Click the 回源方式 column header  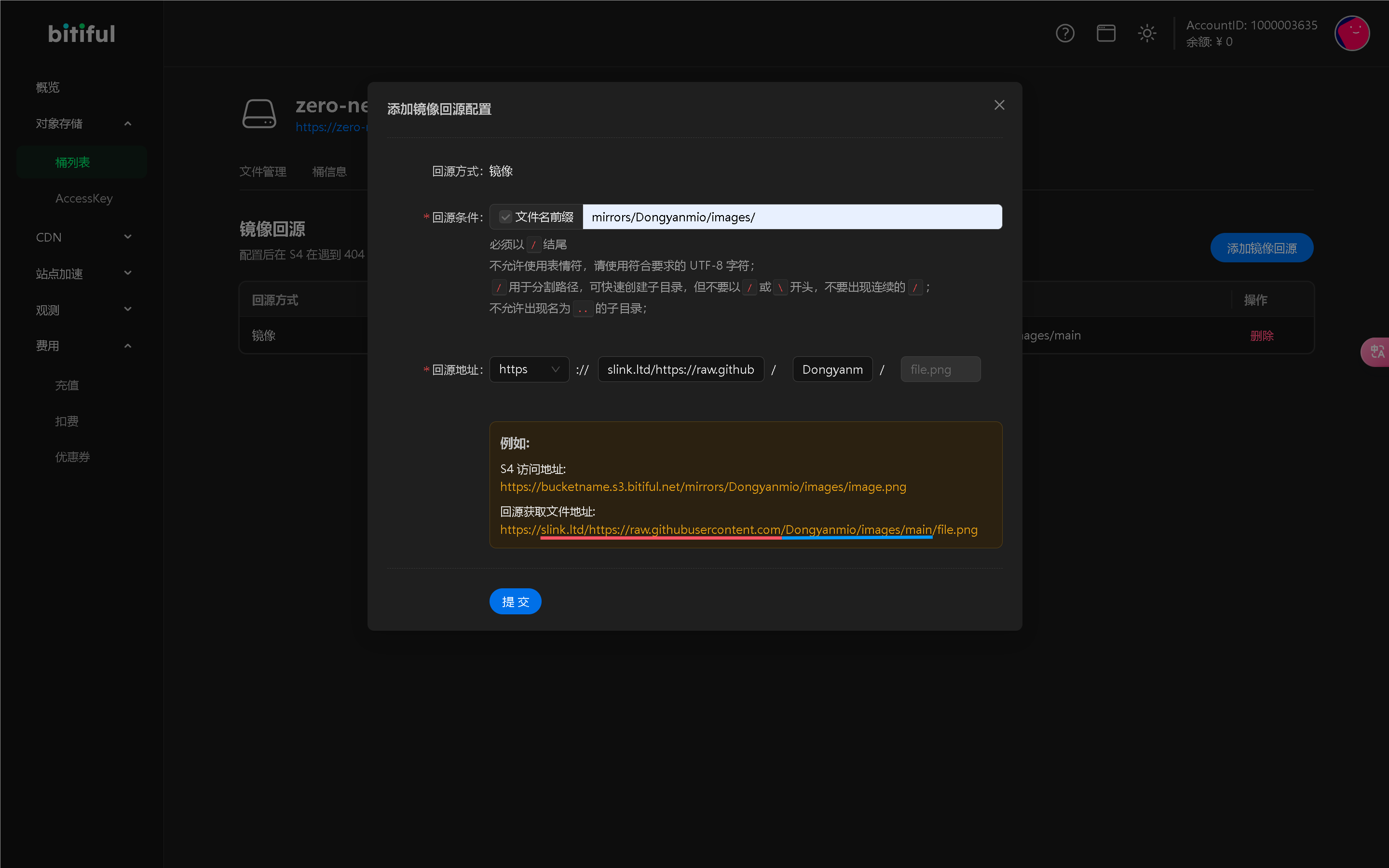click(275, 300)
